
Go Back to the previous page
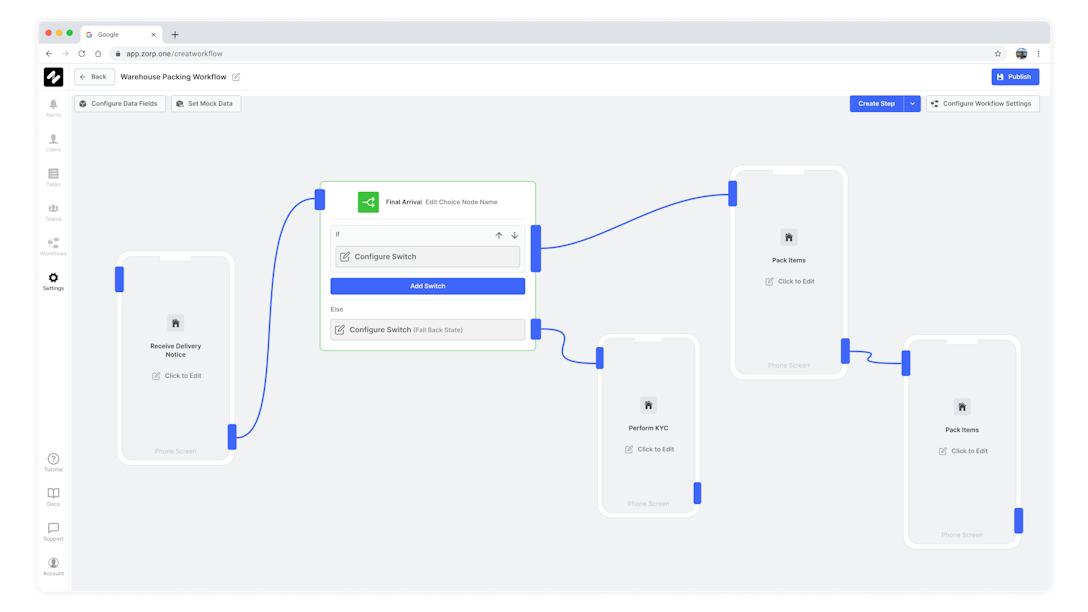pyautogui.click(x=94, y=77)
